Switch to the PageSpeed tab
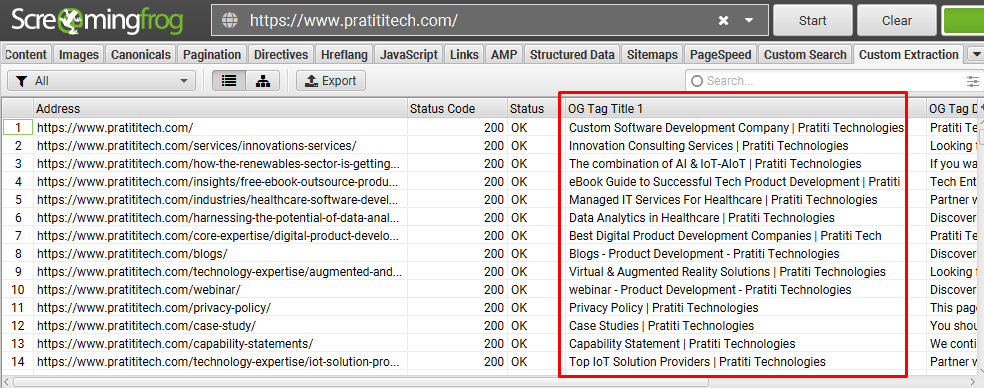The width and height of the screenshot is (984, 388). (x=720, y=55)
